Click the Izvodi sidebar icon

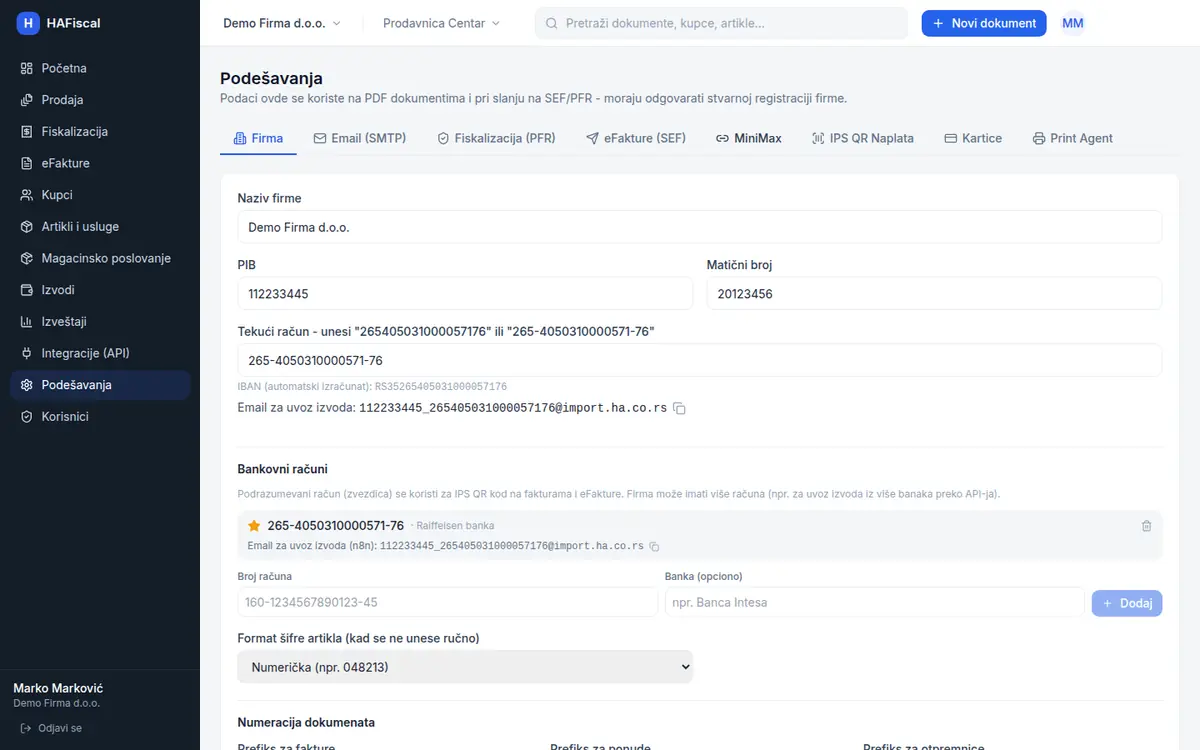27,290
